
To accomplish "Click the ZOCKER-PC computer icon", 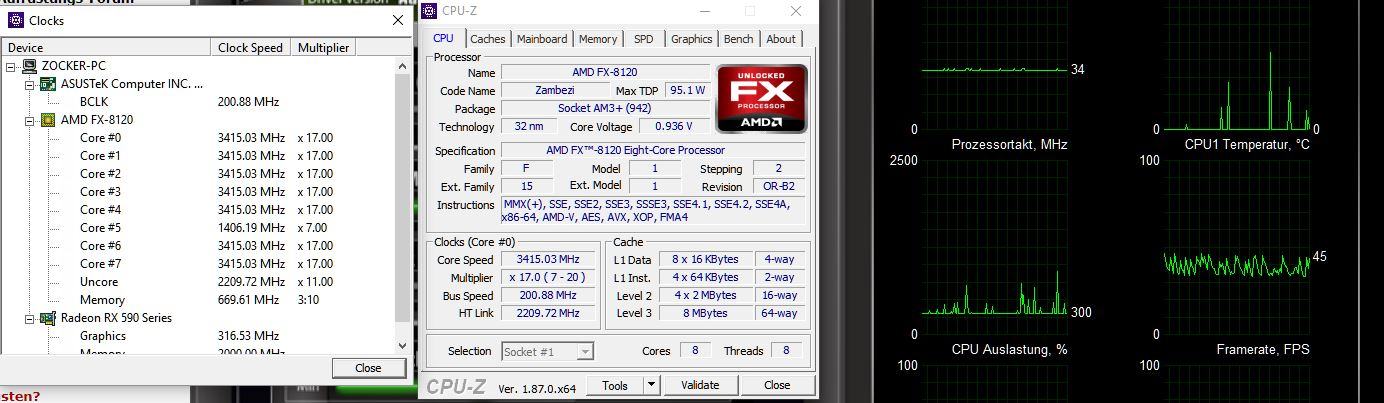I will pos(29,66).
